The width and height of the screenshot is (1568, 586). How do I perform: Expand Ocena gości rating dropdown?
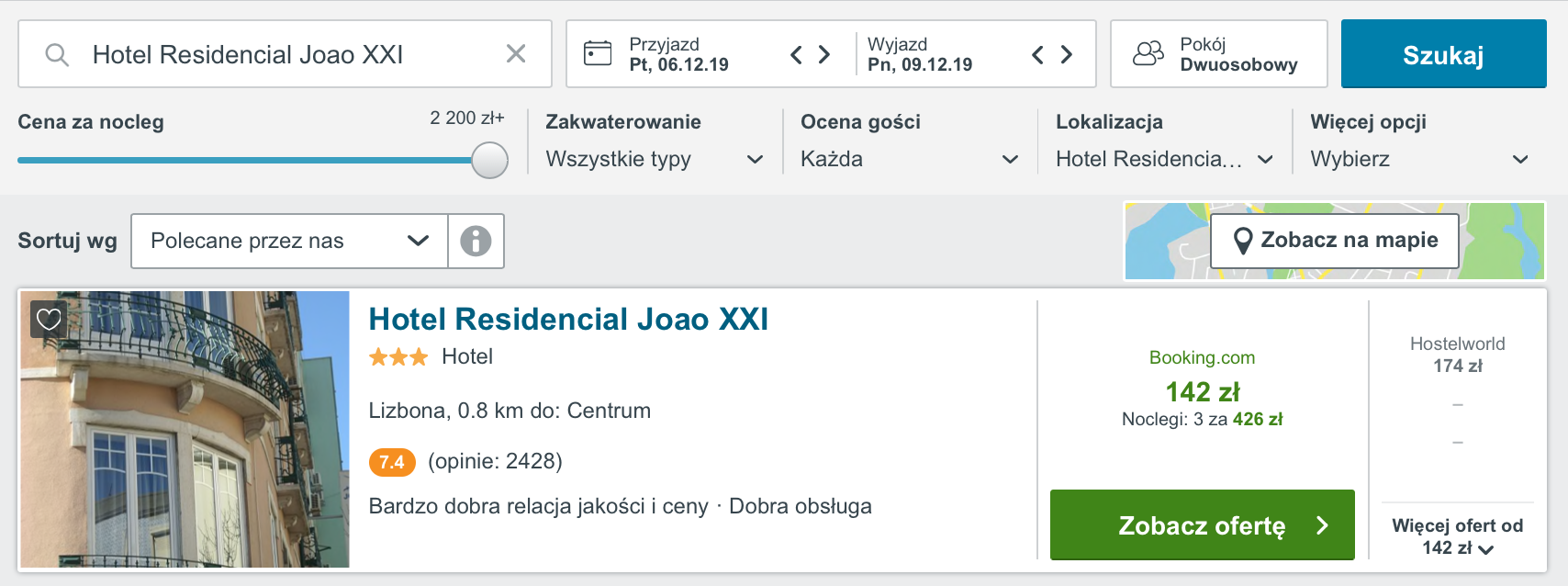pyautogui.click(x=909, y=159)
